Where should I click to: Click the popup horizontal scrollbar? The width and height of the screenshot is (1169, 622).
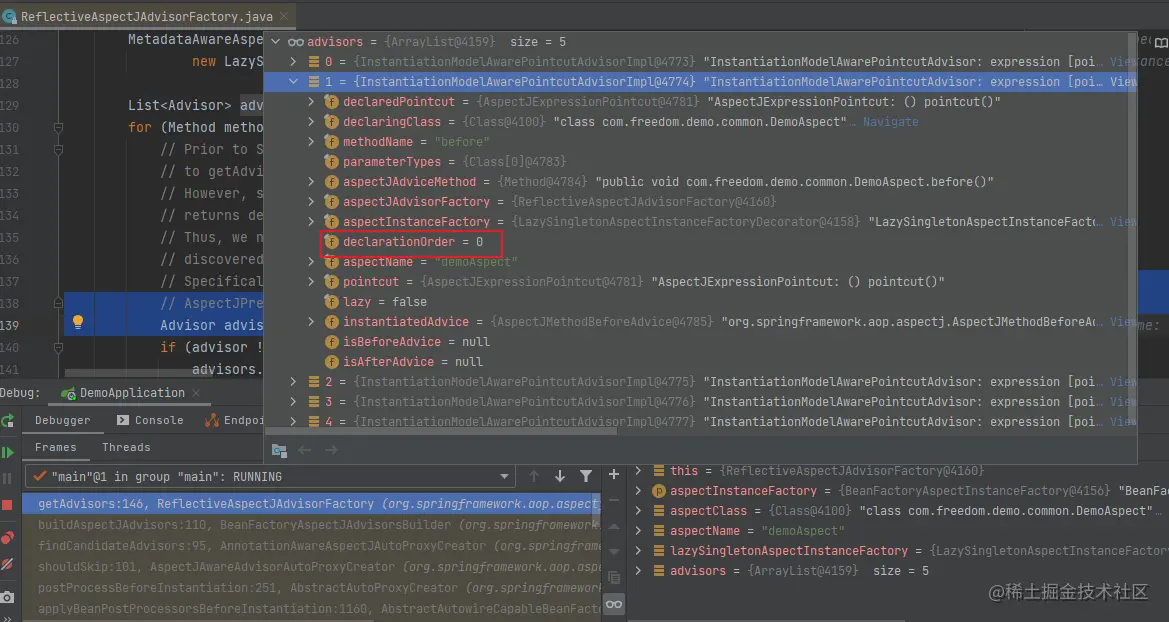click(x=441, y=431)
